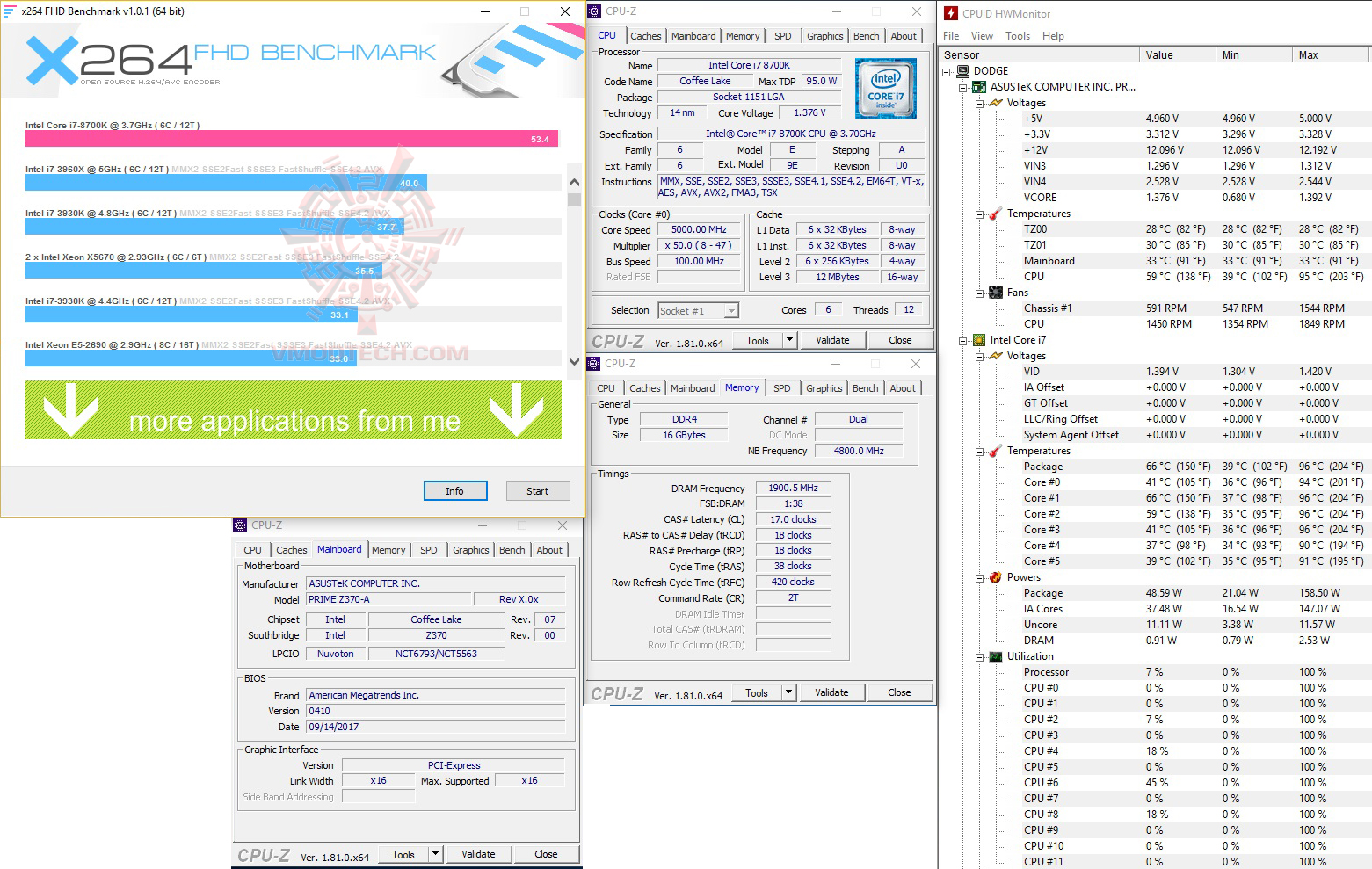Viewport: 1372px width, 869px height.
Task: Click the CPUID HWMonitor flame icon
Action: (951, 12)
